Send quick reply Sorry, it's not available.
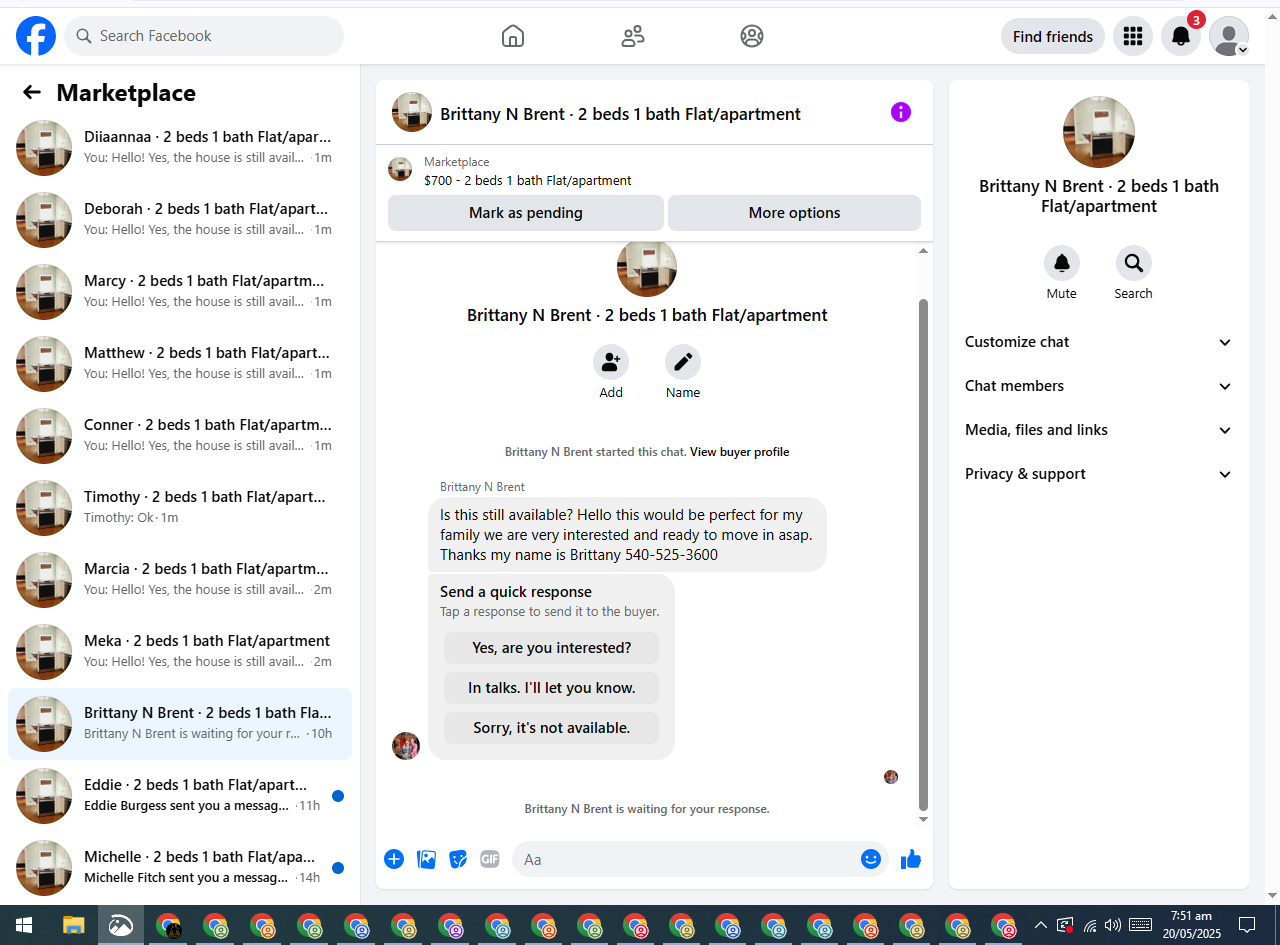The height and width of the screenshot is (945, 1280). (x=552, y=728)
